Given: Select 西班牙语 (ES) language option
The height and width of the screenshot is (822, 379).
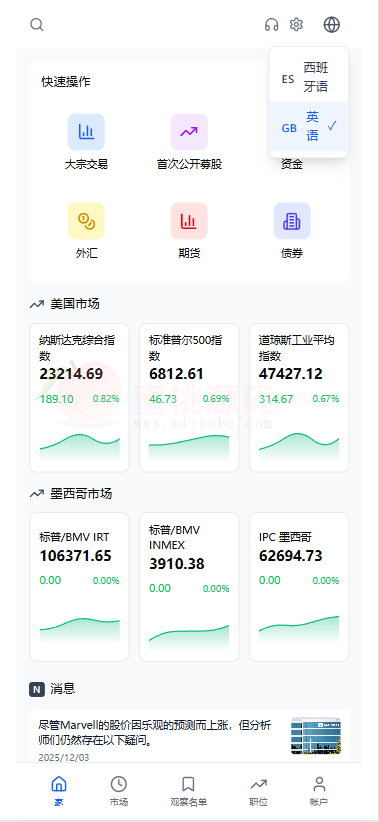Looking at the screenshot, I should pyautogui.click(x=309, y=77).
